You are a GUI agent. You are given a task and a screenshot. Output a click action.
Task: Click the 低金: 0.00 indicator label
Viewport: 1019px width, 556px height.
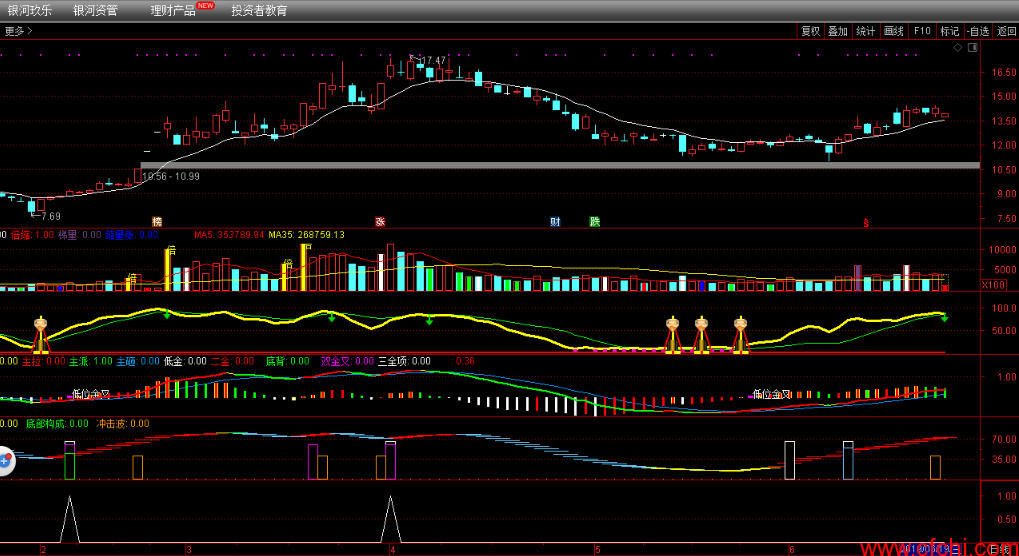point(185,361)
